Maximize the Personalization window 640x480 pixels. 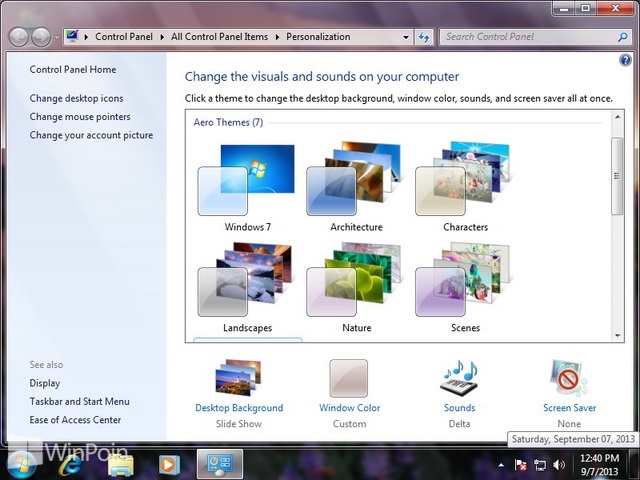[x=585, y=8]
